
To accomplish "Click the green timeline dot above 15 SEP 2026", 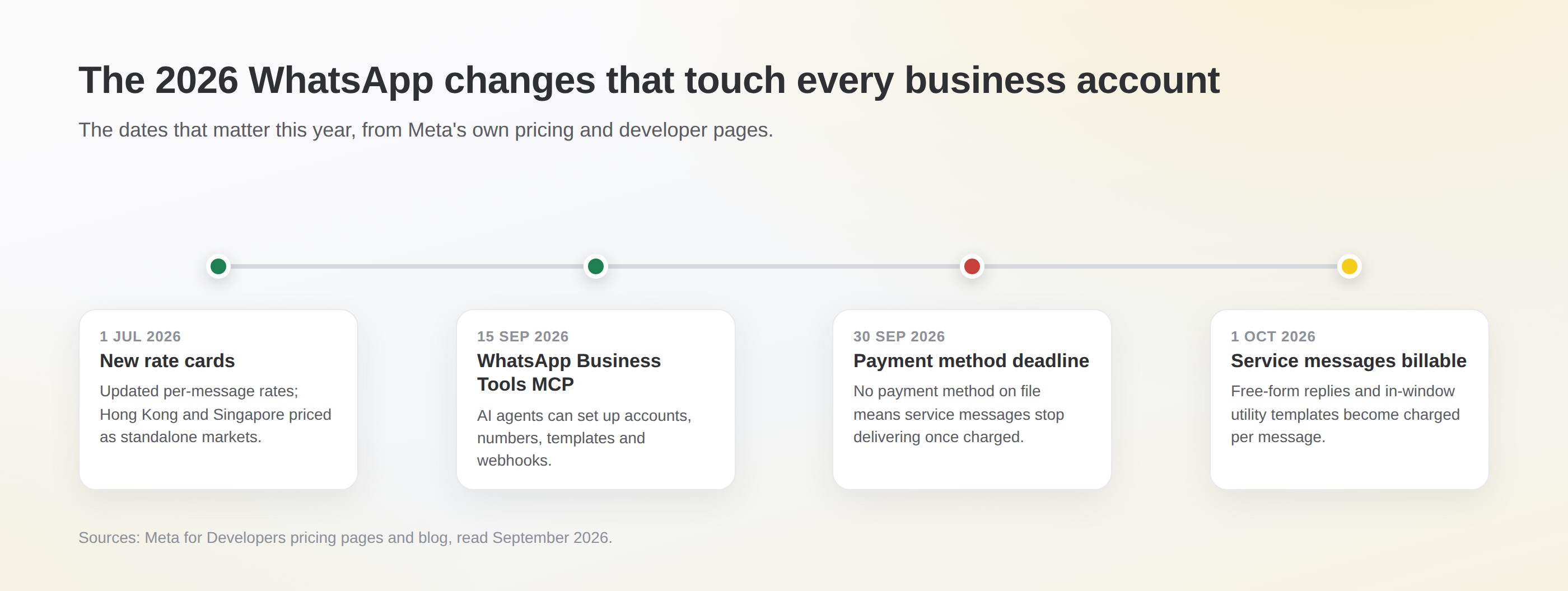I will (596, 266).
